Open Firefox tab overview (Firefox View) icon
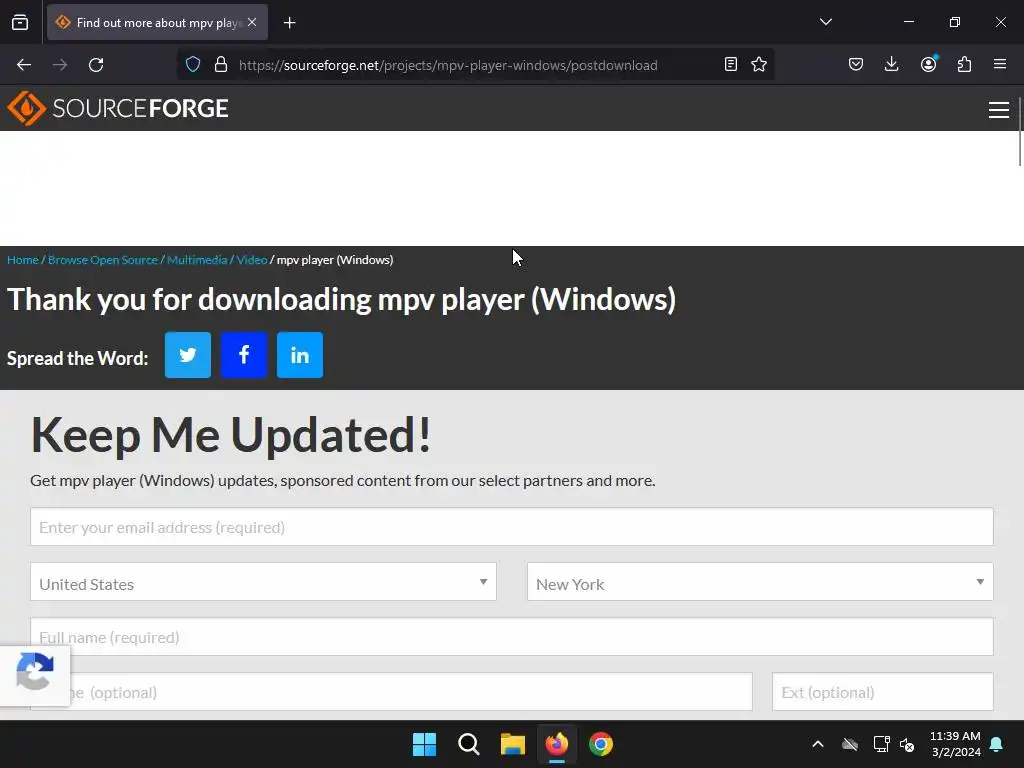 coord(20,22)
